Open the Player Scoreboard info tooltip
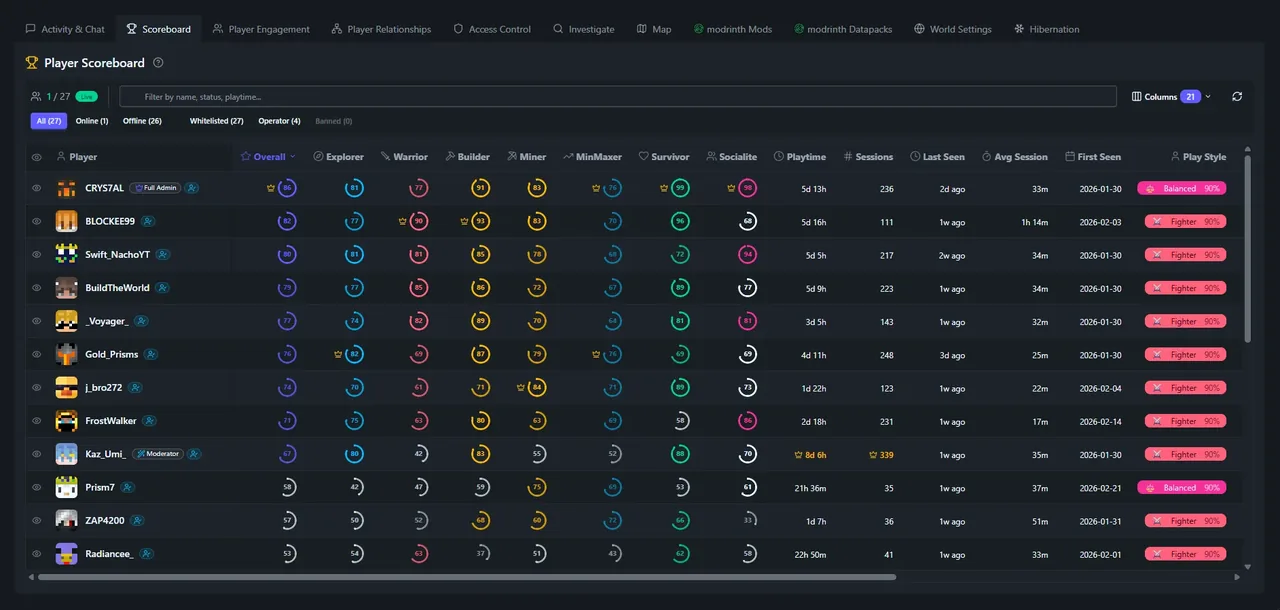Image resolution: width=1280 pixels, height=610 pixels. coord(158,63)
